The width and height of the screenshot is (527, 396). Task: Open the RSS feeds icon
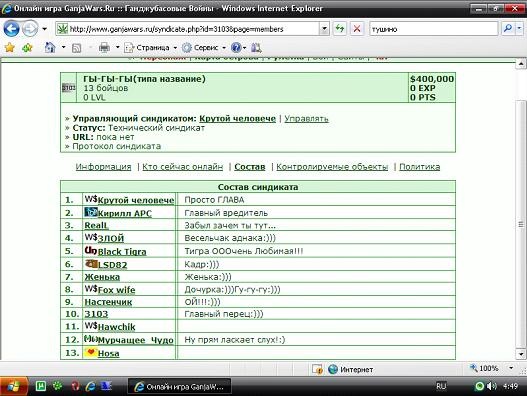pos(77,48)
